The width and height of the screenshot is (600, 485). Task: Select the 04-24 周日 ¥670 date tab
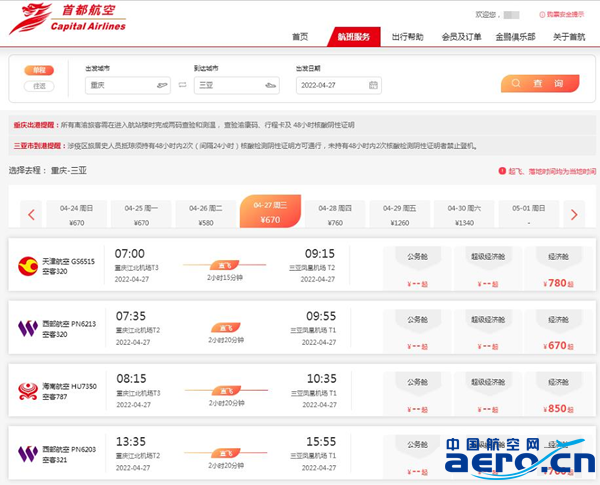(77, 215)
